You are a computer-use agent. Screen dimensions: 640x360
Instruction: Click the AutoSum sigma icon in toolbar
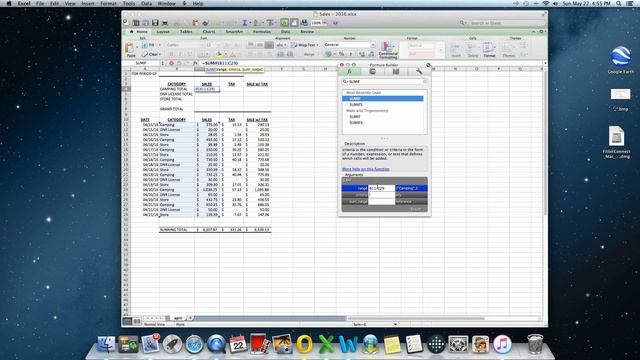pos(244,23)
